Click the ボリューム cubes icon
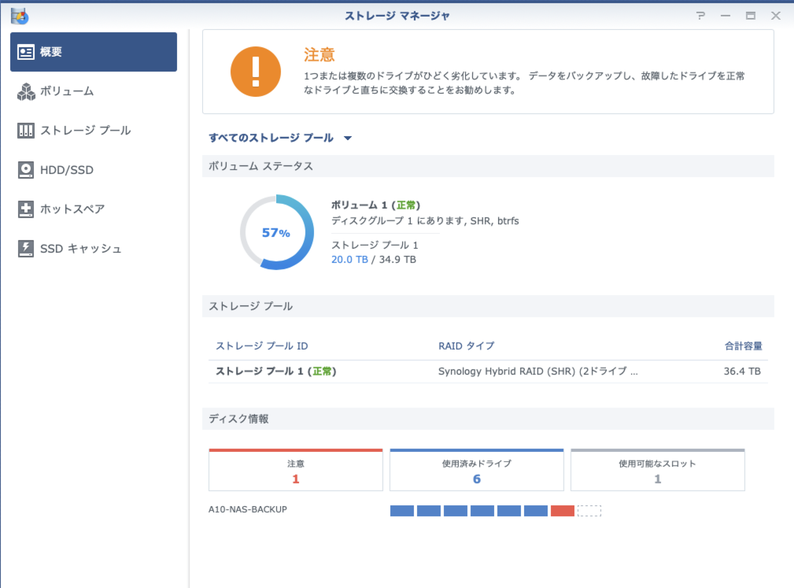Image resolution: width=794 pixels, height=588 pixels. point(26,91)
